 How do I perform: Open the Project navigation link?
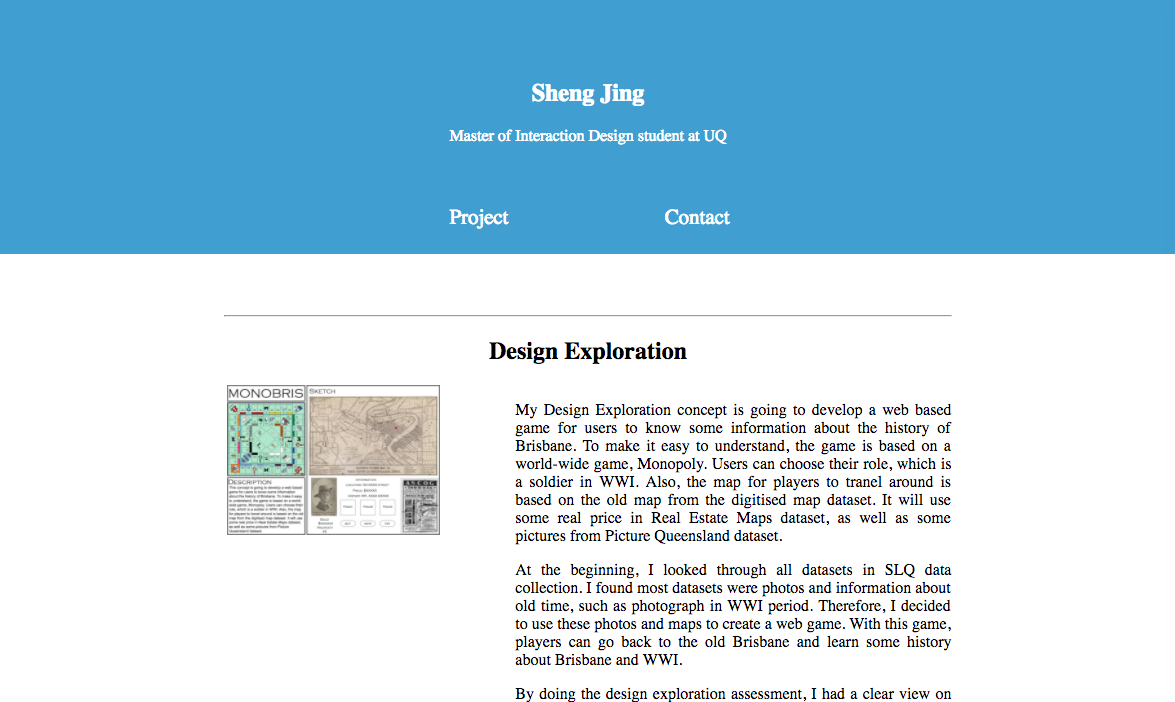478,217
